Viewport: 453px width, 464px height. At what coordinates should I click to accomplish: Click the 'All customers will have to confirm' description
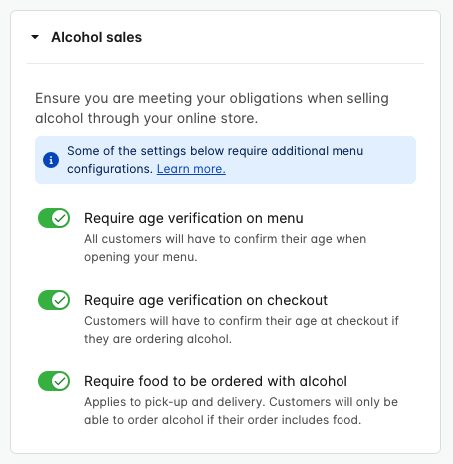coord(225,248)
